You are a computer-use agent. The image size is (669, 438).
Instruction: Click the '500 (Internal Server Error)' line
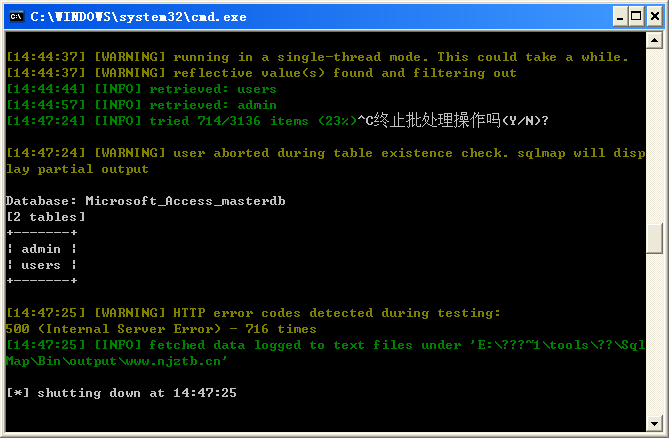(161, 329)
